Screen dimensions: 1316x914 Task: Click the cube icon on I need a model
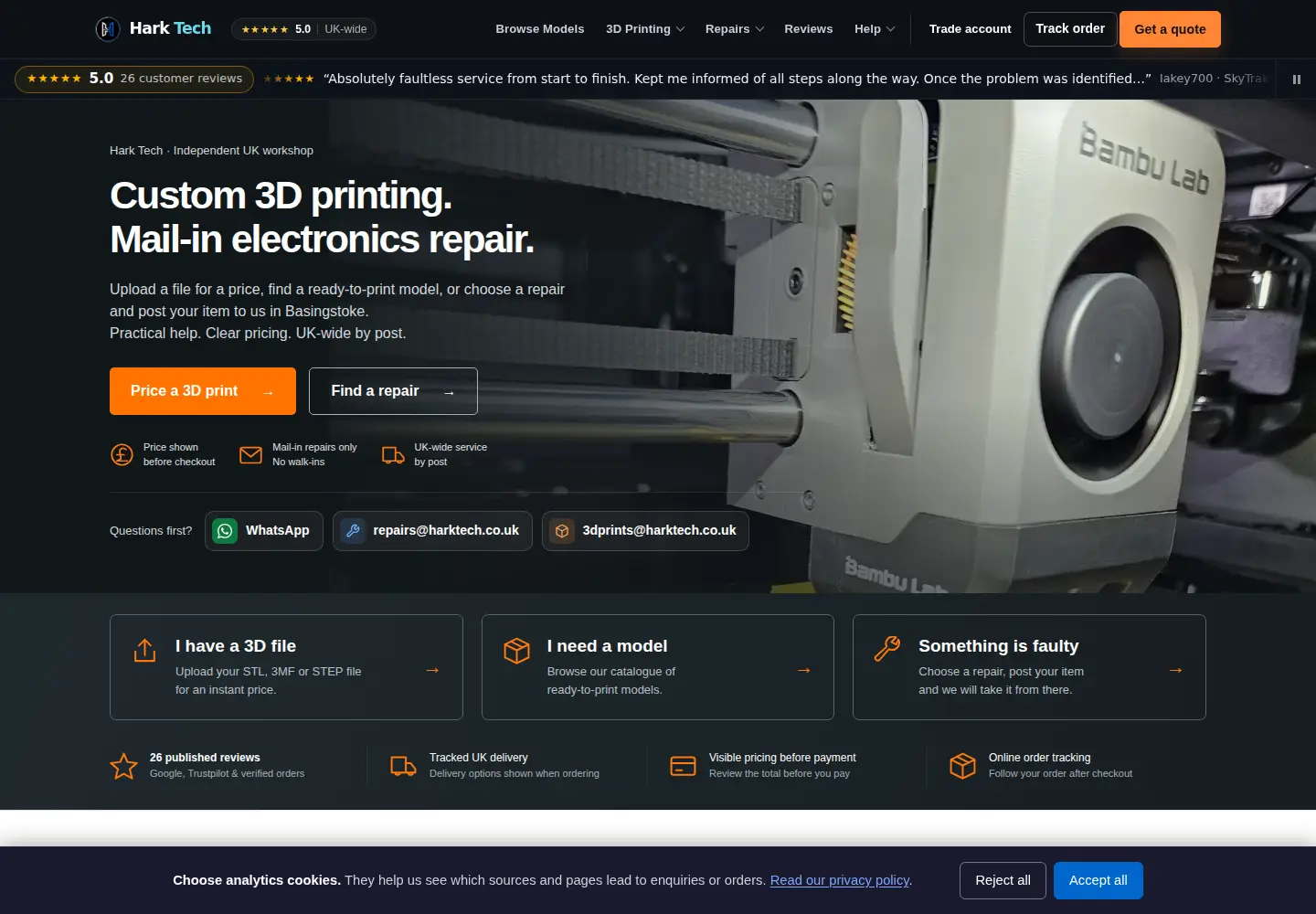516,651
